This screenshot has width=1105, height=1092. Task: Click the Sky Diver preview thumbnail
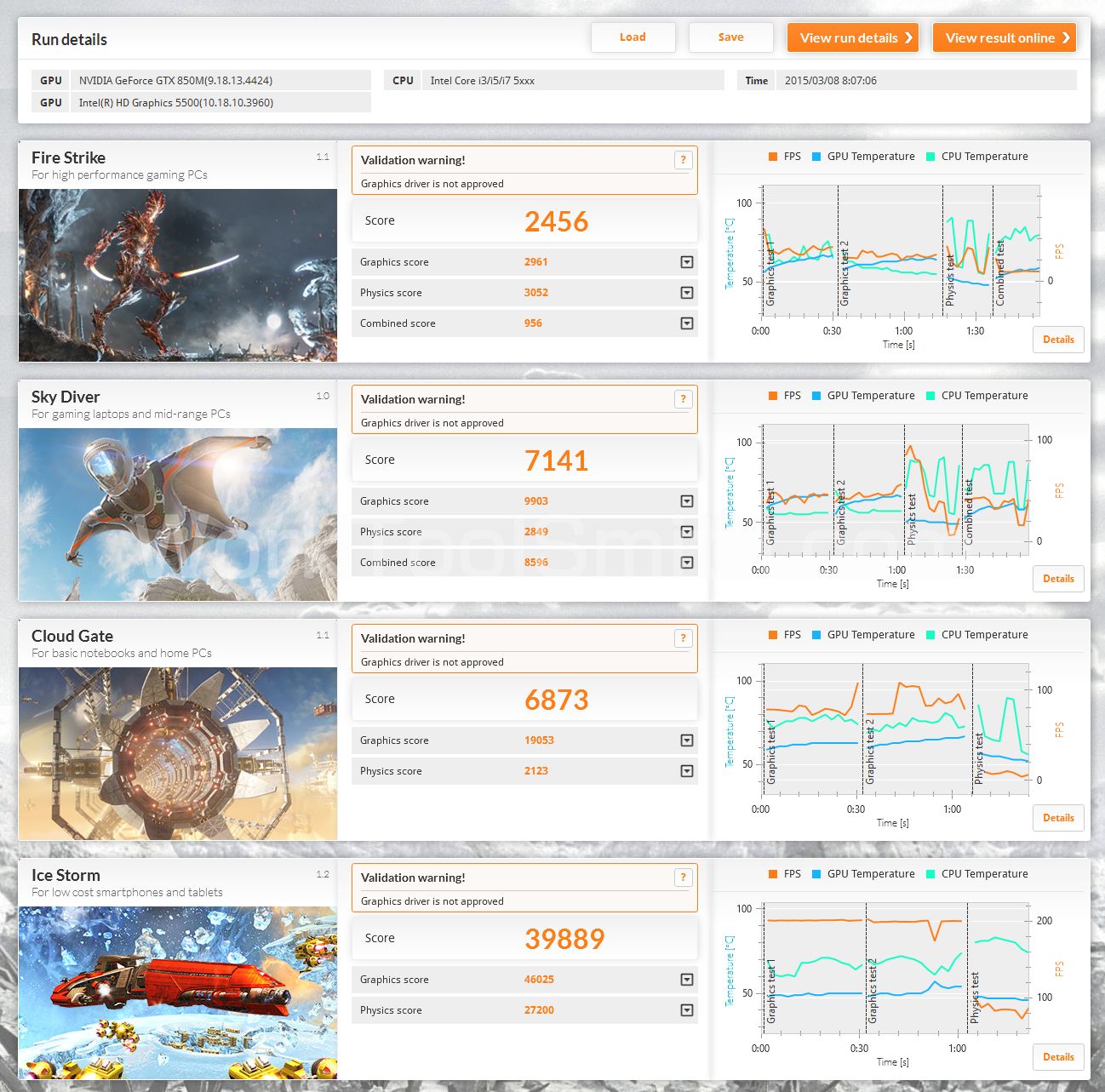(178, 514)
